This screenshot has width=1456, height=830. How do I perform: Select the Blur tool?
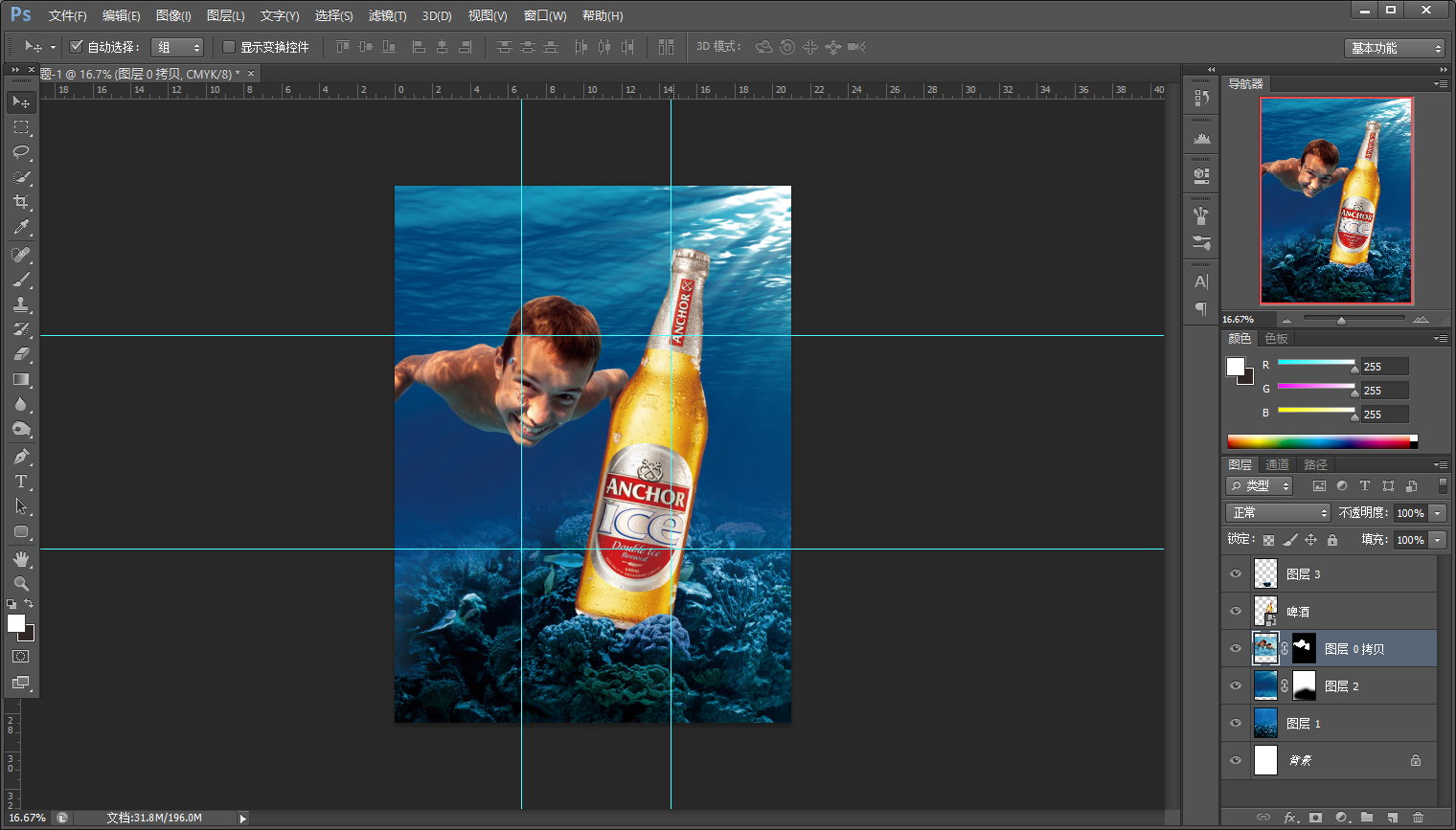click(x=21, y=404)
